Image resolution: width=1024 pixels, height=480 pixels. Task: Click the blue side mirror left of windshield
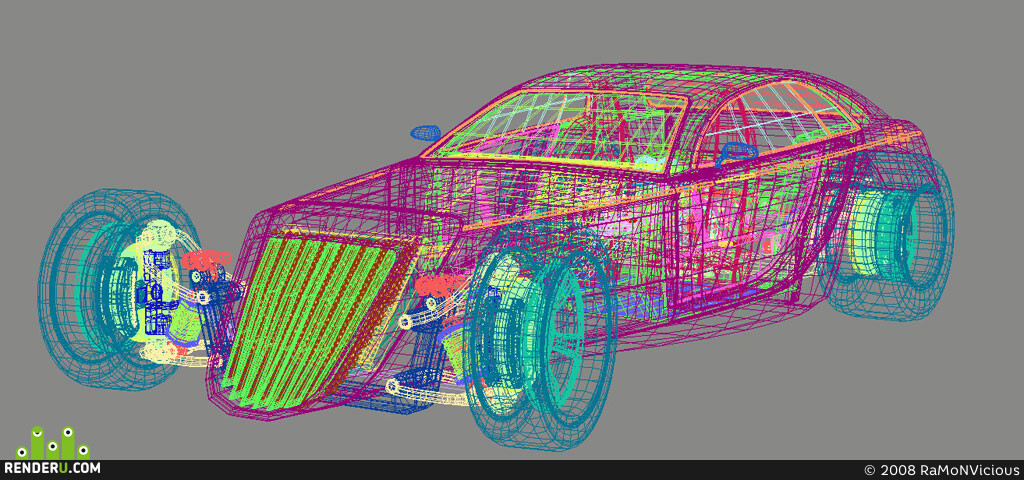[425, 133]
